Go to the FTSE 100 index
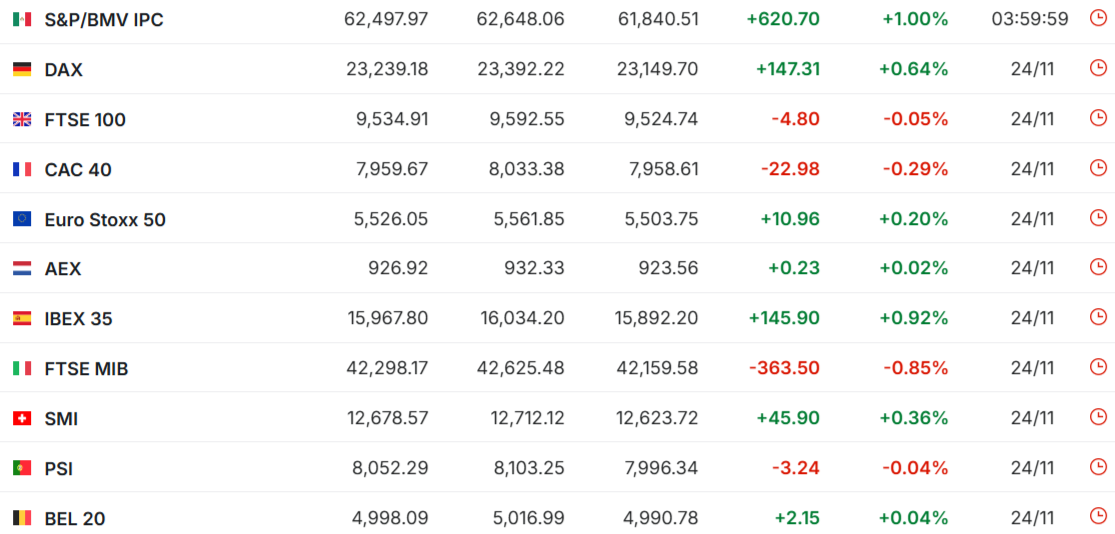 [85, 120]
